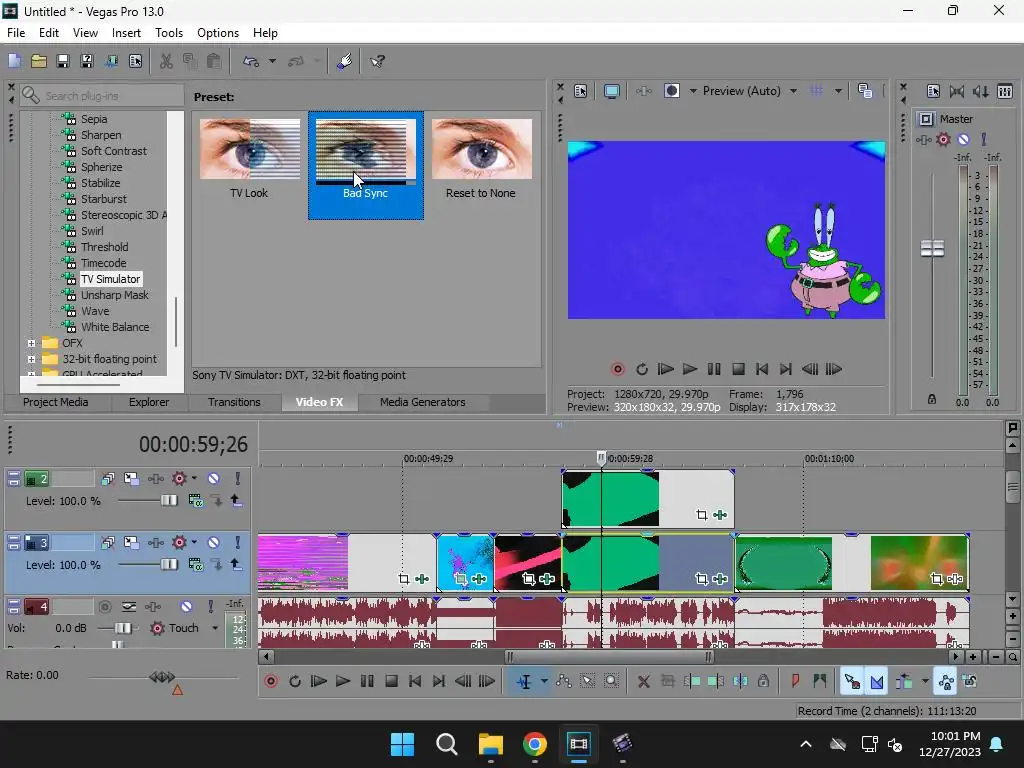Open a project with the folder icon
1024x768 pixels.
pyautogui.click(x=39, y=61)
